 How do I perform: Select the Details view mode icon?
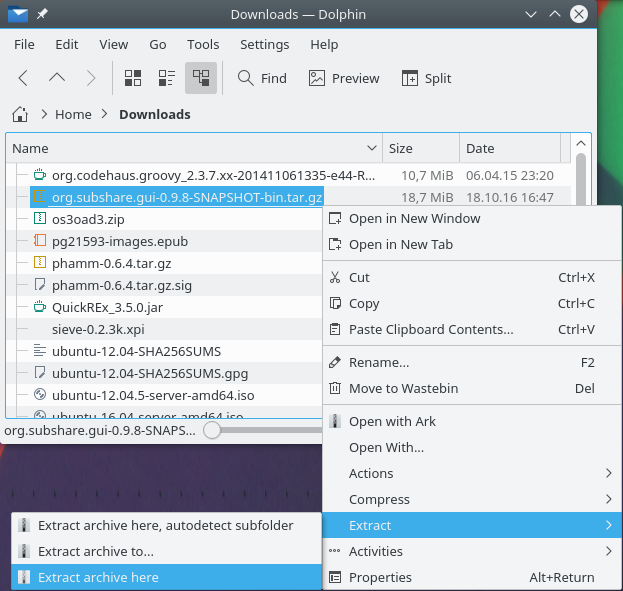point(201,78)
